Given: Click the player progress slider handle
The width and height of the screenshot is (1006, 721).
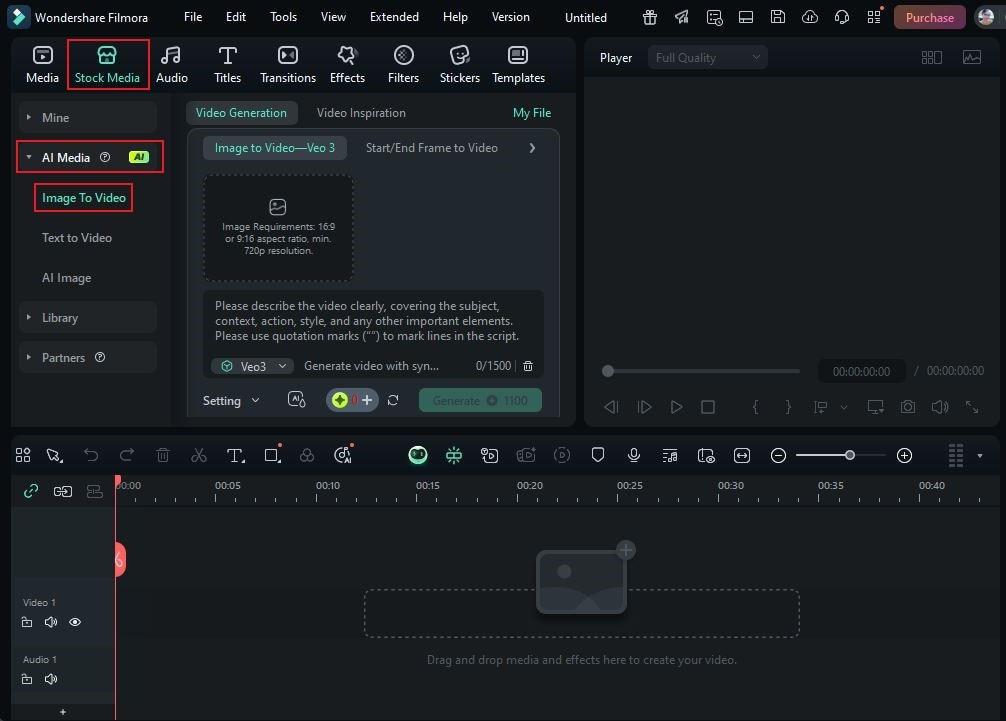Looking at the screenshot, I should tap(608, 371).
